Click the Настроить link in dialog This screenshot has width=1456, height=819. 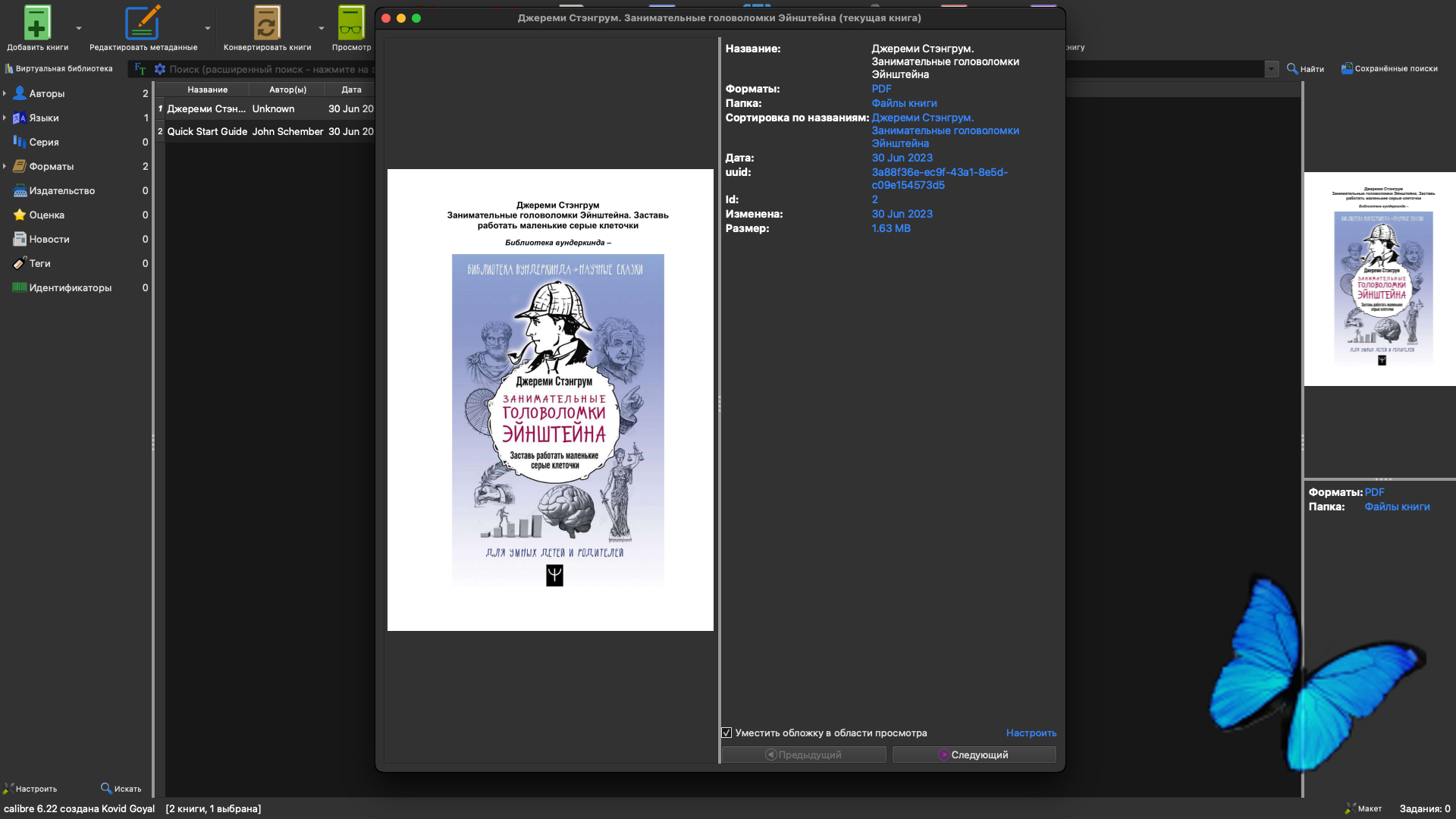[x=1031, y=733]
